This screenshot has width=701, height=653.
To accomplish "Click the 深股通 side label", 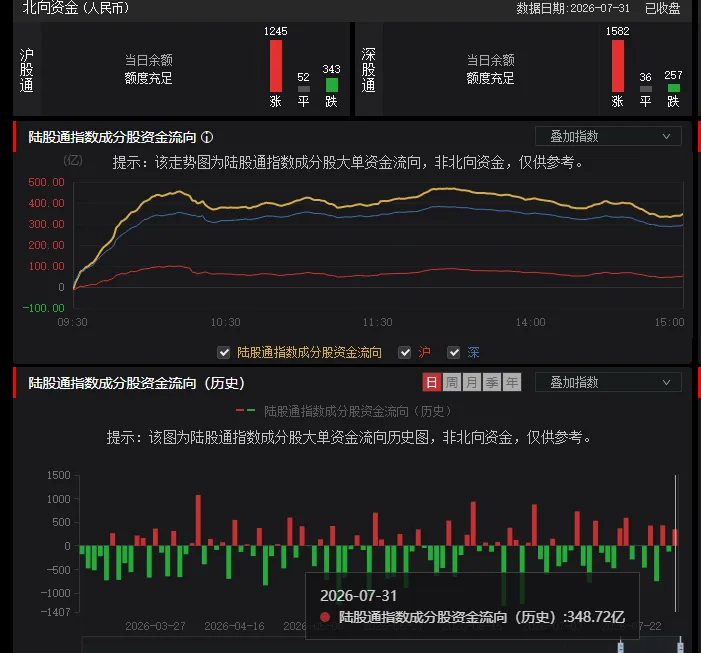I will 368,70.
